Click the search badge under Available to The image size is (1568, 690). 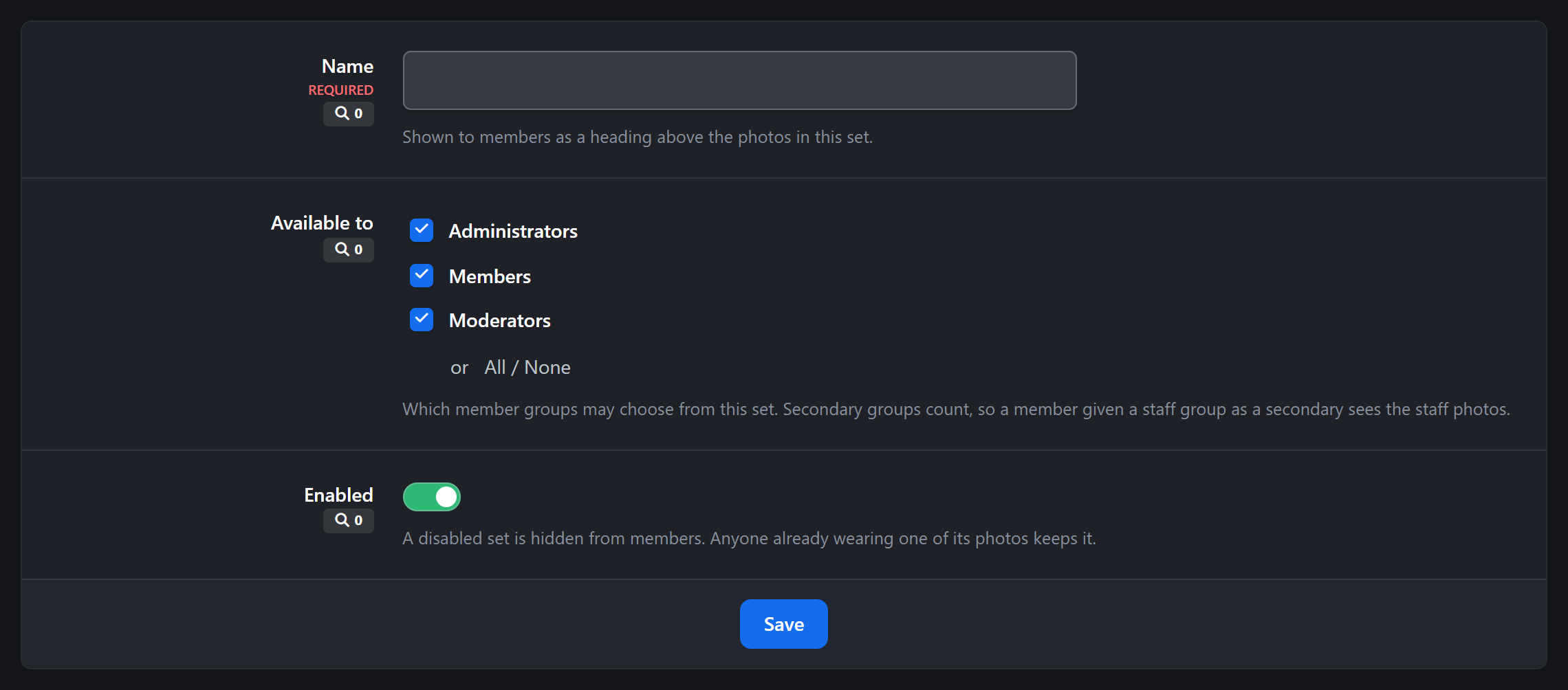349,249
